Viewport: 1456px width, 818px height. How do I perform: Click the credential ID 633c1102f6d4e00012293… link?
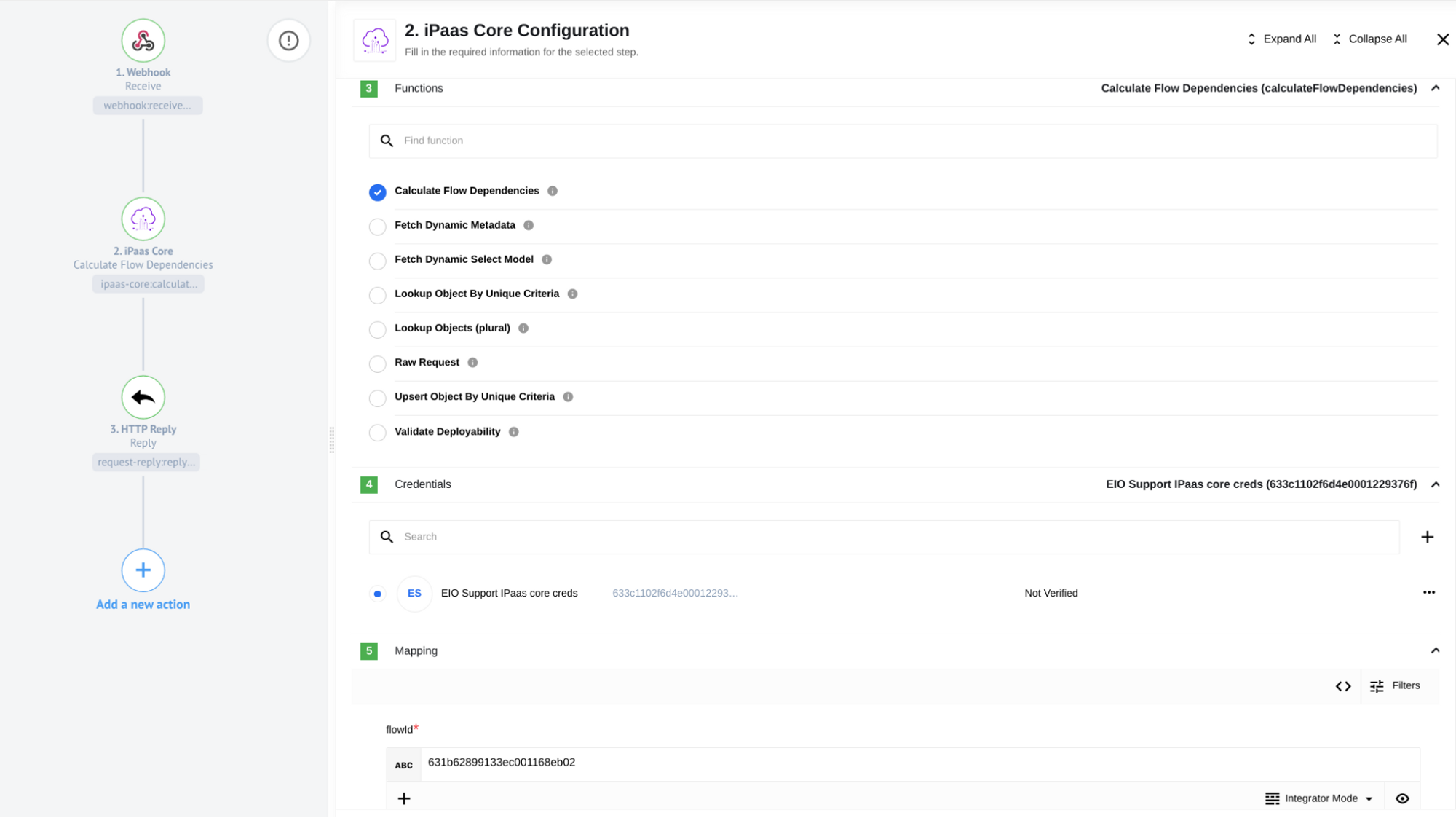click(675, 593)
